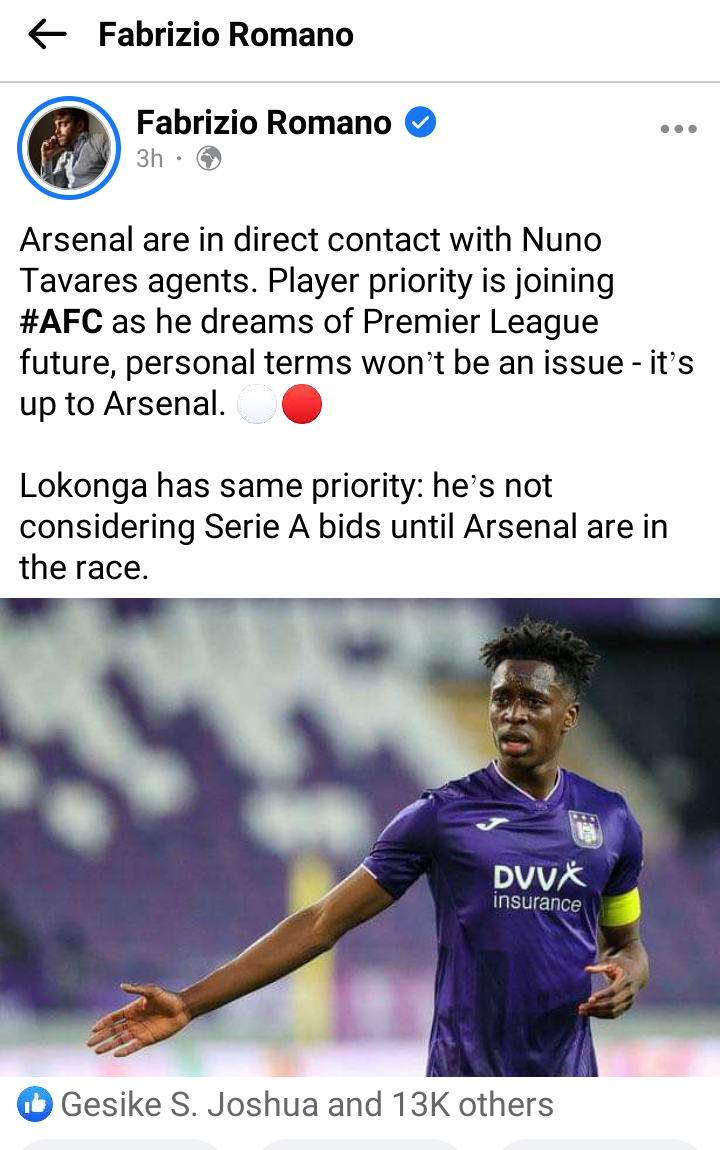
Task: Open Fabrizio Romano's circular profile picture
Action: point(69,148)
